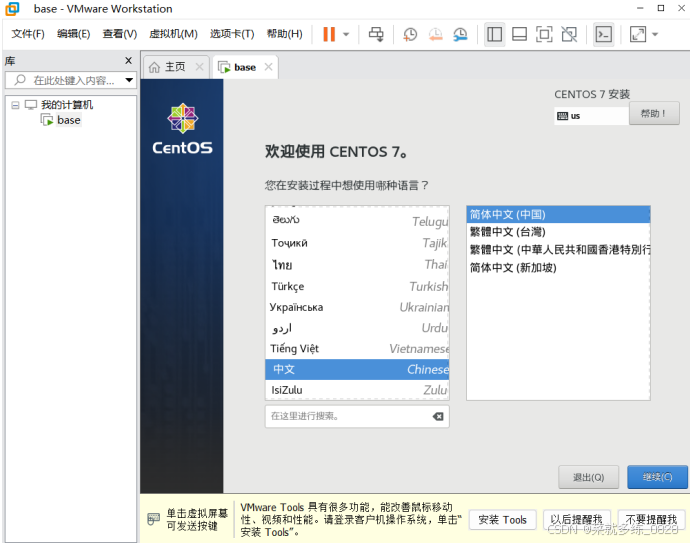Screen dimensions: 690x543
Task: Select 繁體中文 (台灣) locale
Action: (558, 232)
